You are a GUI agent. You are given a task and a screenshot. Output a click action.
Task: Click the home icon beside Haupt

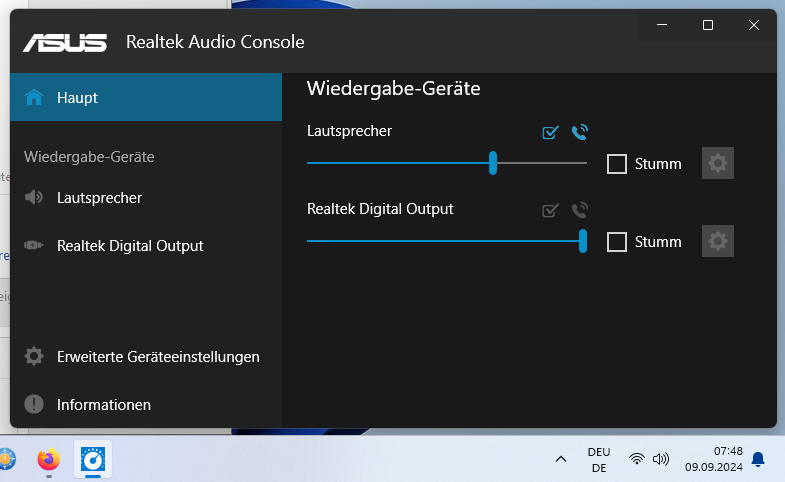click(x=34, y=97)
